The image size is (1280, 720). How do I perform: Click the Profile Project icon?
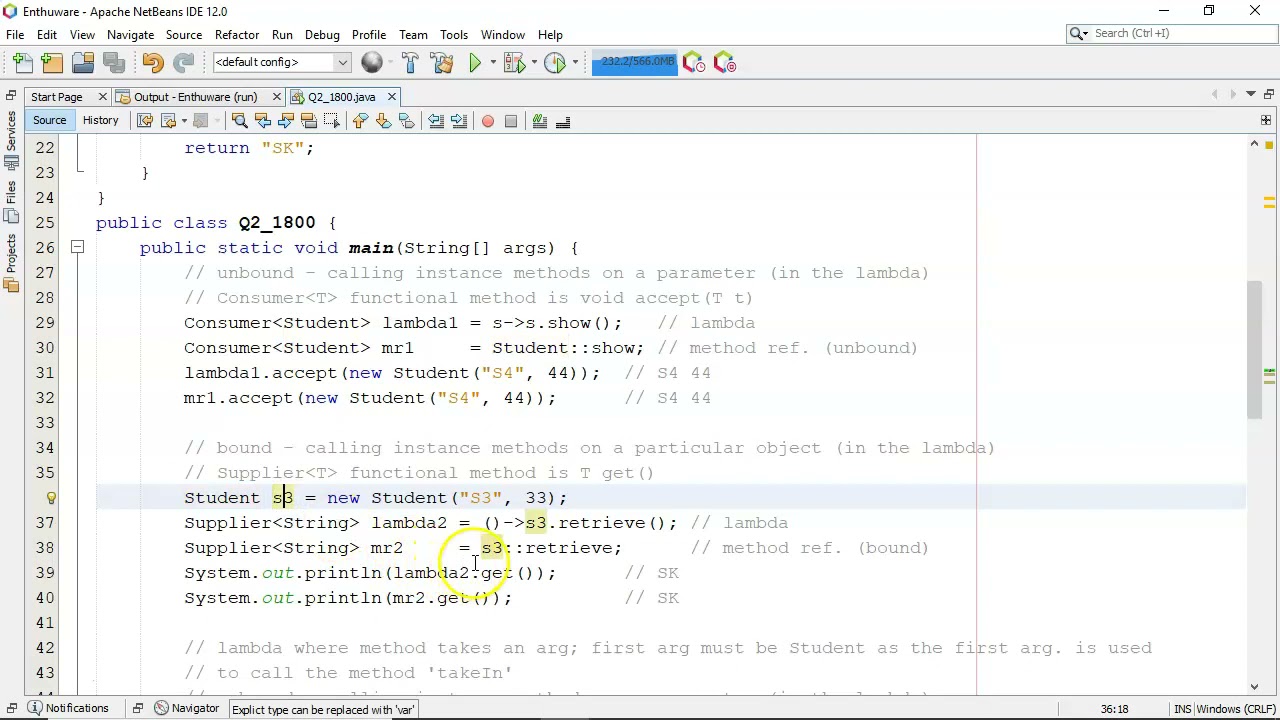coord(555,62)
